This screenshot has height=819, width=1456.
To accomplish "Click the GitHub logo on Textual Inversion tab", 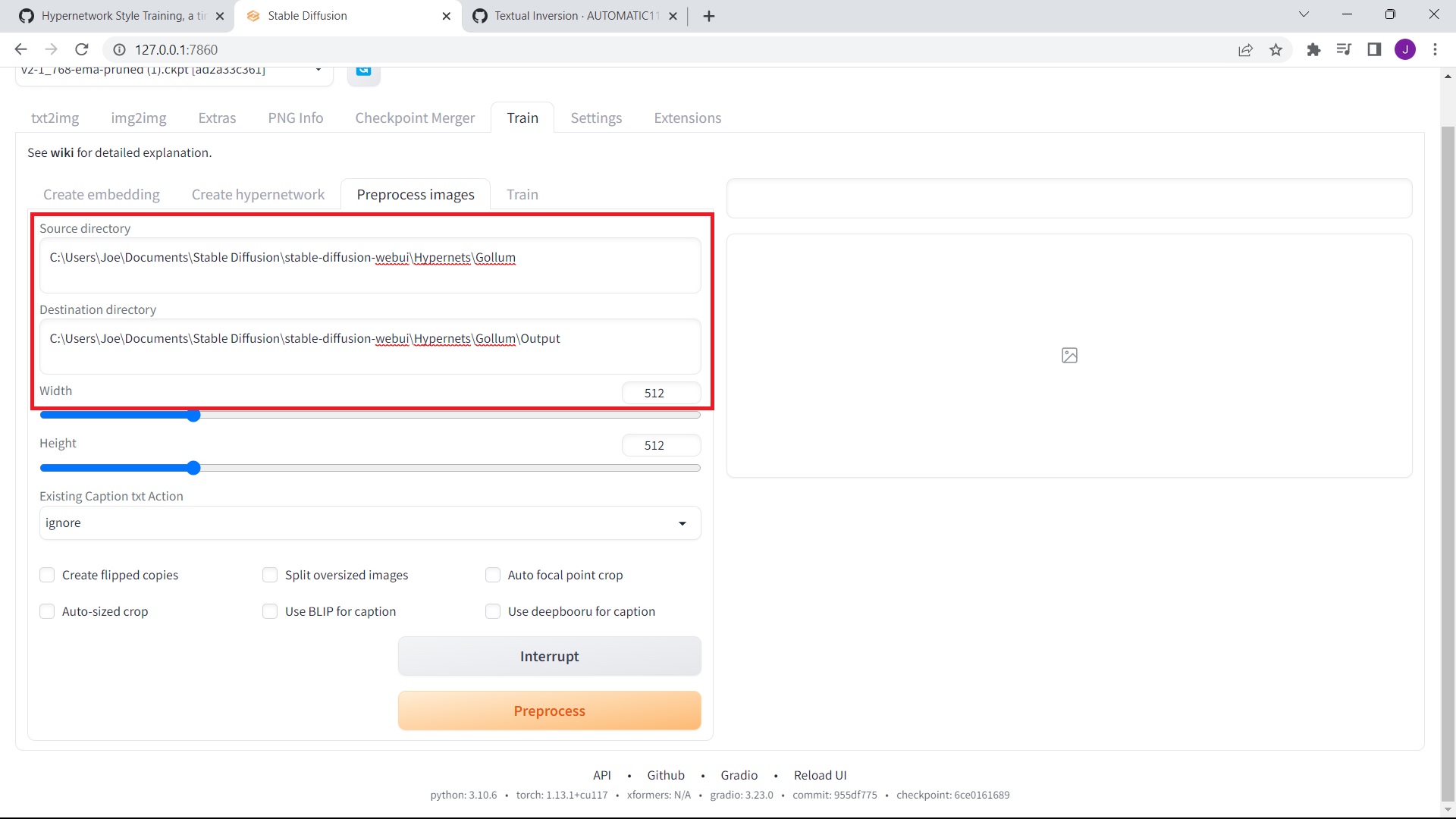I will (479, 15).
